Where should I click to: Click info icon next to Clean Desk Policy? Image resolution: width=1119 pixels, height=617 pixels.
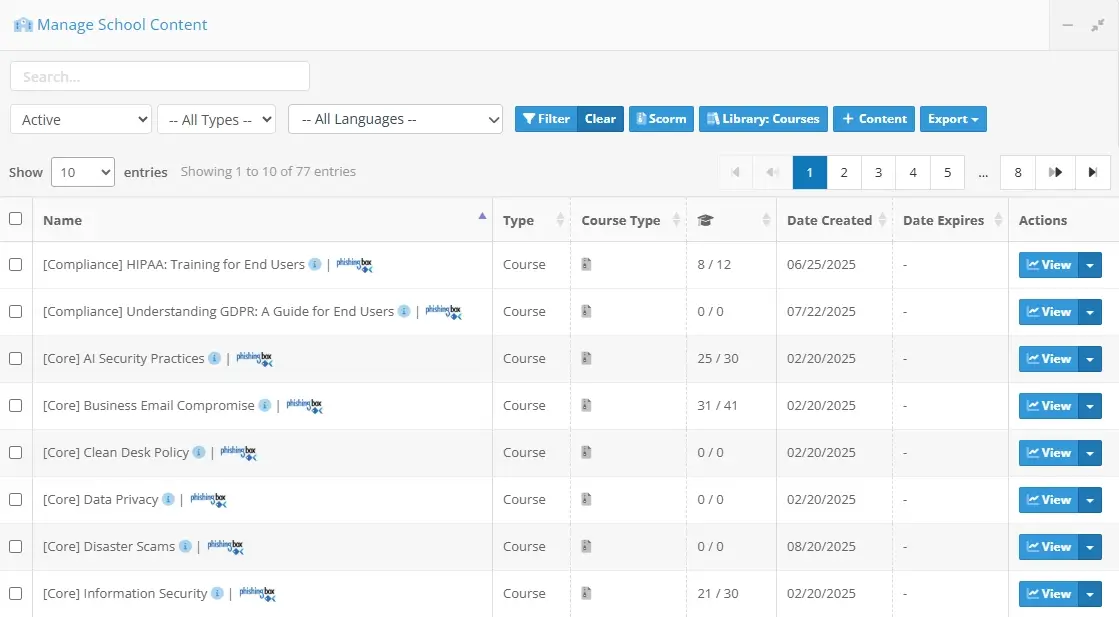click(199, 453)
